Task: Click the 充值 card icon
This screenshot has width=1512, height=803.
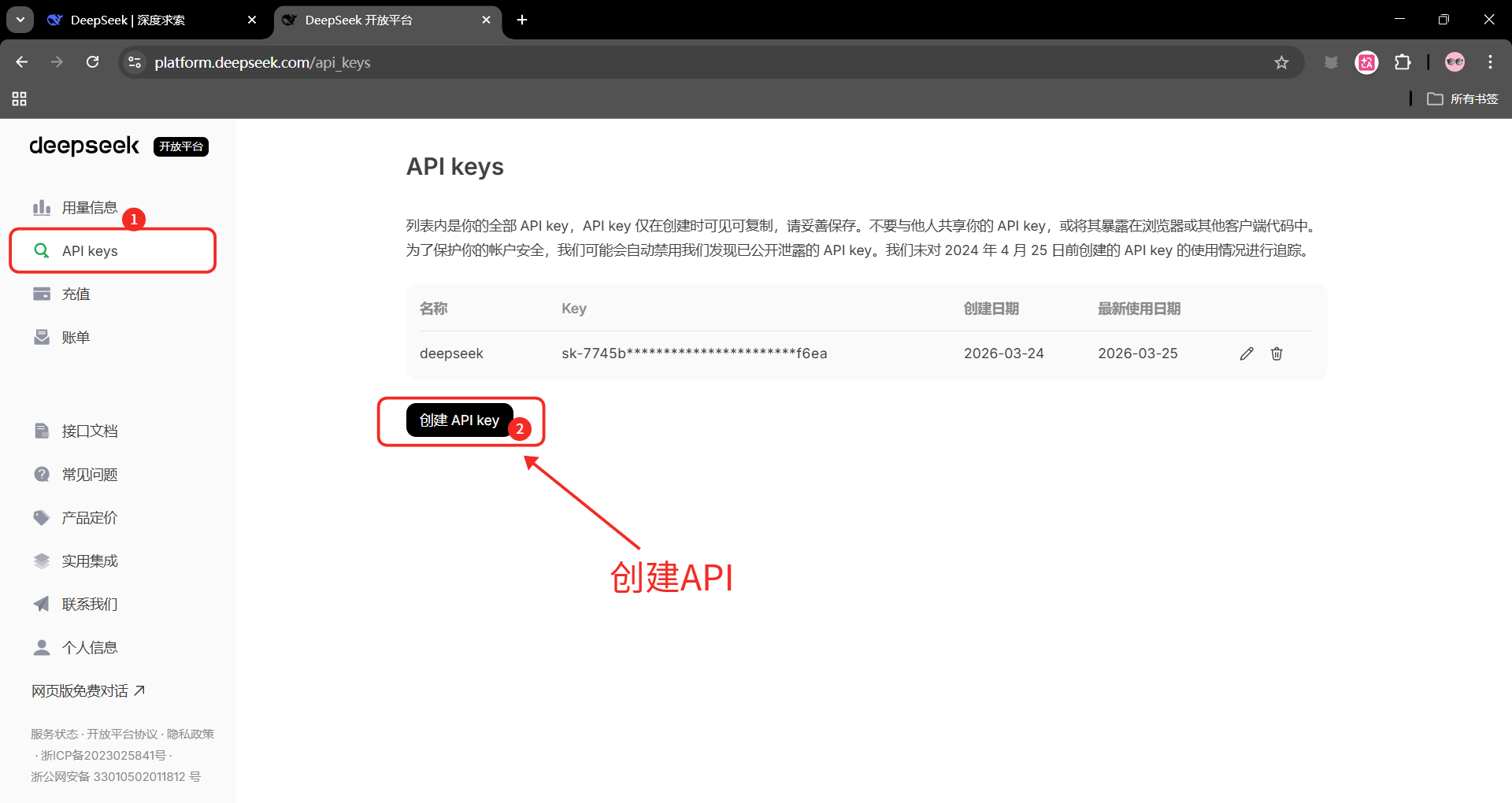Action: (x=42, y=294)
